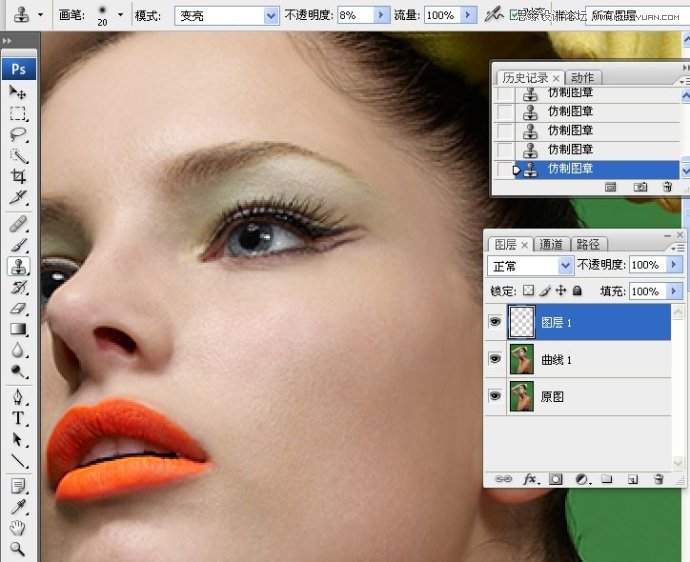Open the layer blend mode 正常 dropdown
Screen dimensions: 690x562
click(566, 265)
